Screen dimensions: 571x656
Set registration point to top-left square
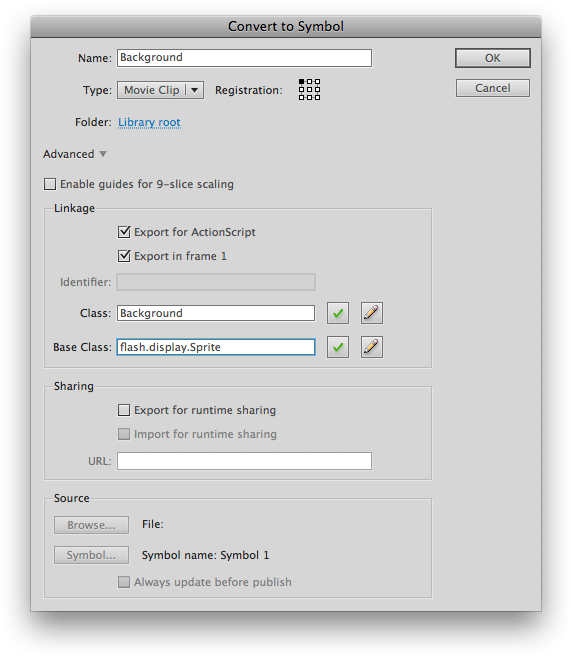[x=302, y=82]
